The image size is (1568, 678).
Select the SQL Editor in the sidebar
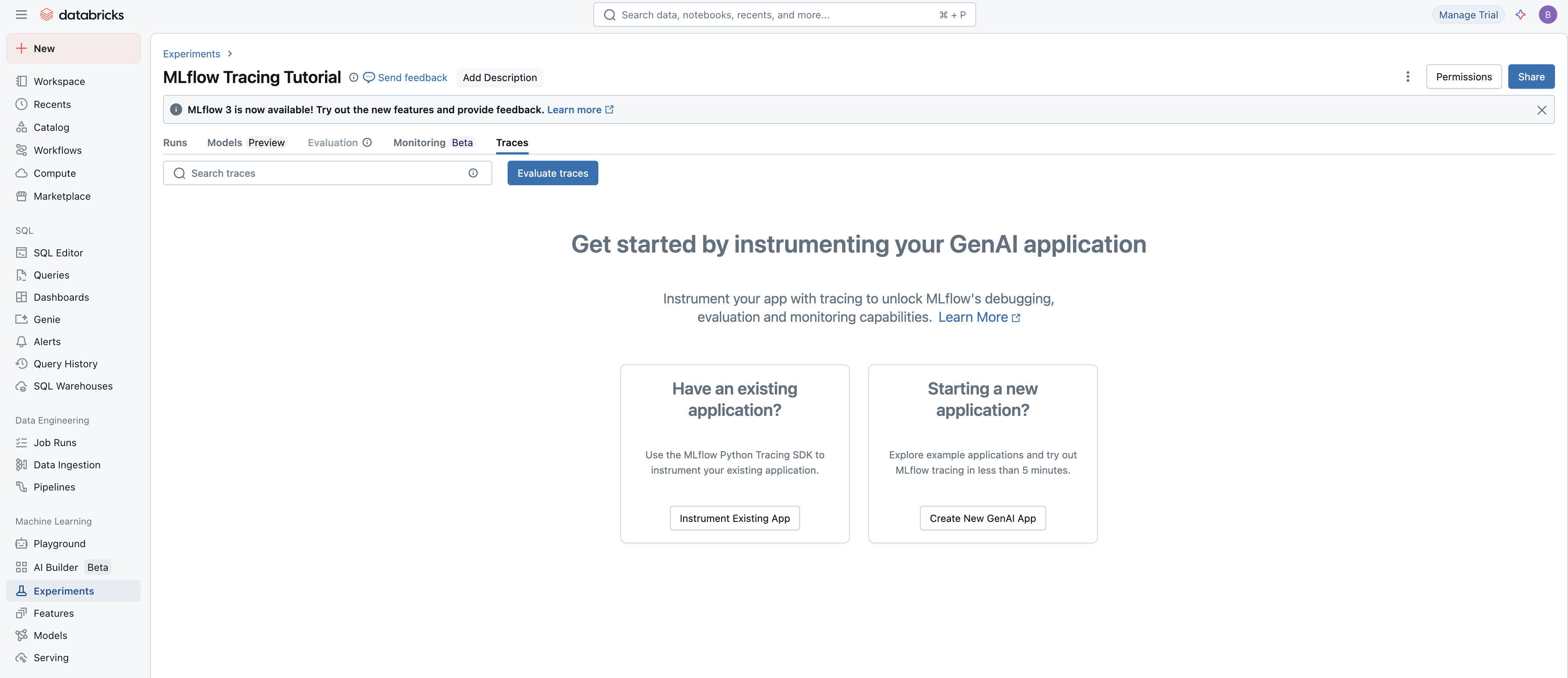pyautogui.click(x=57, y=253)
